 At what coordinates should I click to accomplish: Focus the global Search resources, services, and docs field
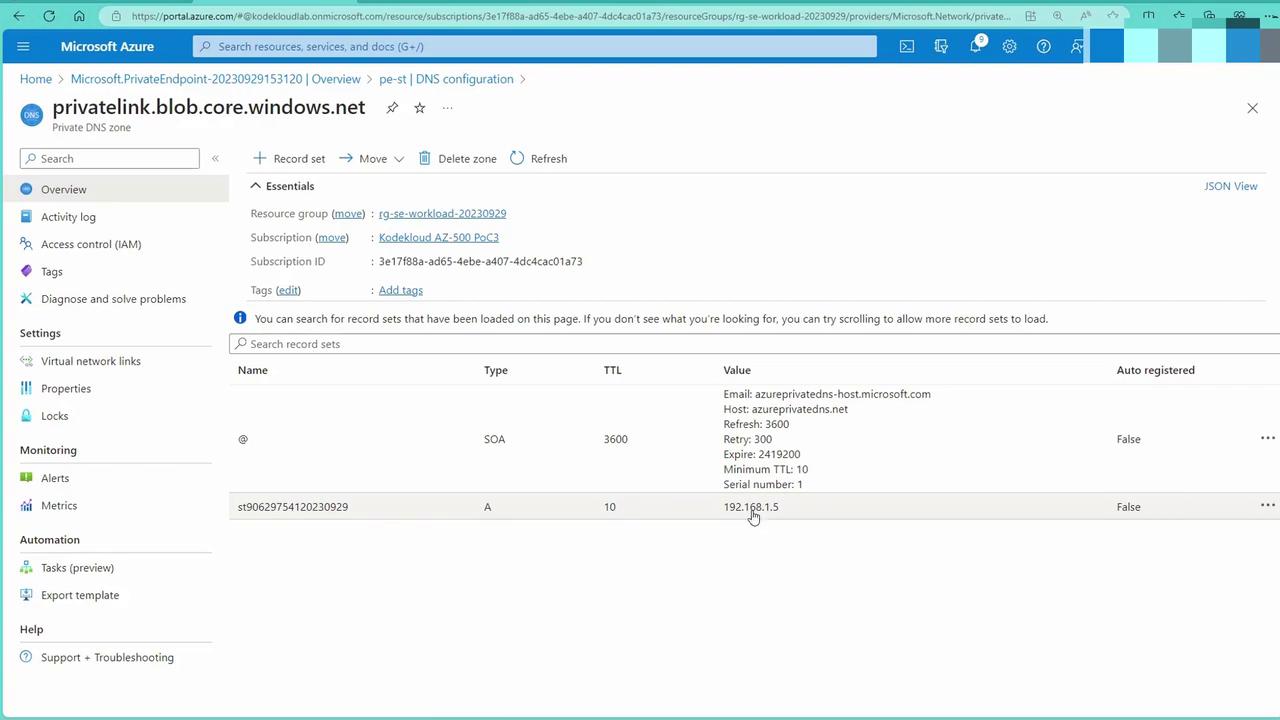click(x=535, y=46)
